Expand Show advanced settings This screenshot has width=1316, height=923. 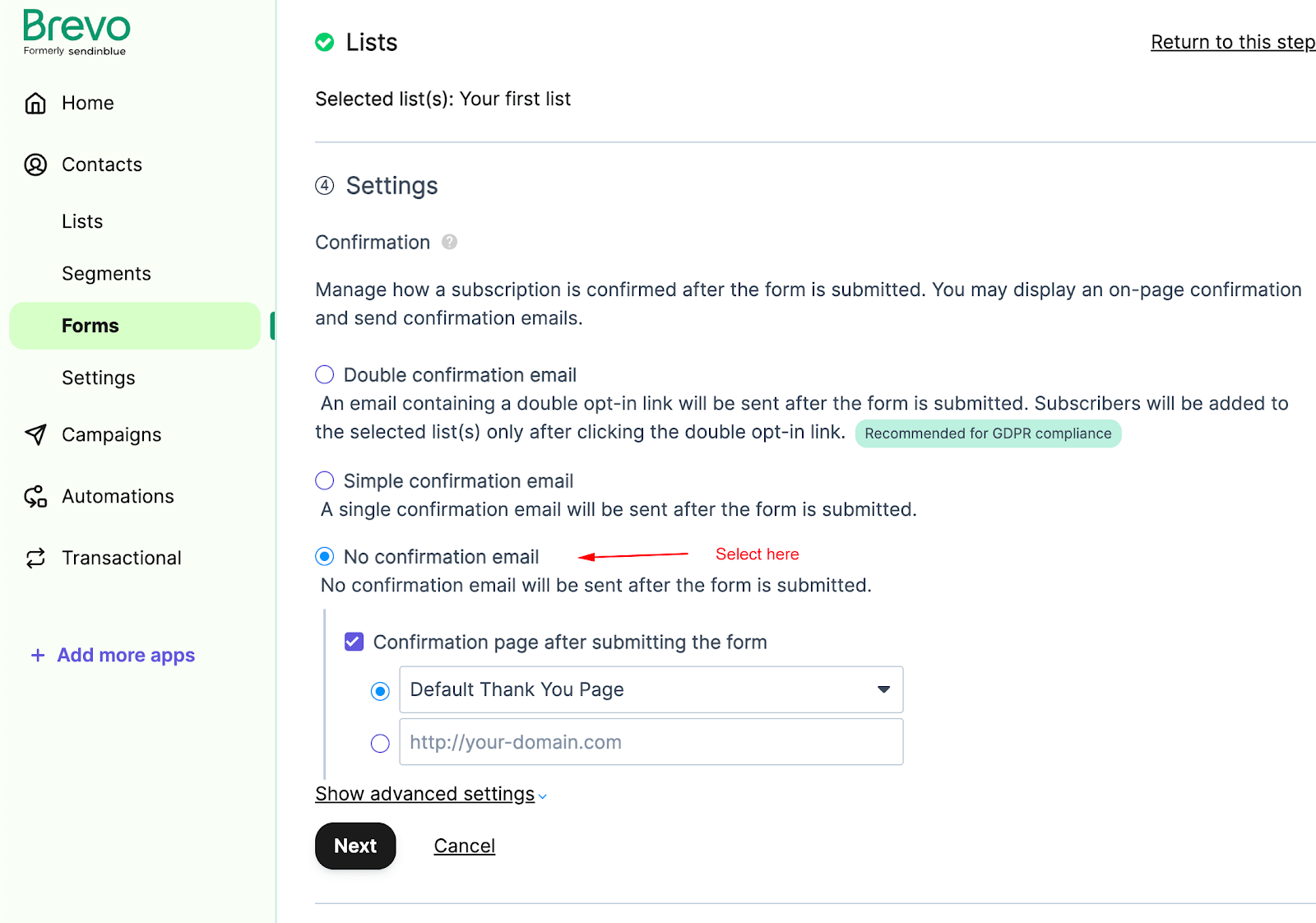pos(430,794)
